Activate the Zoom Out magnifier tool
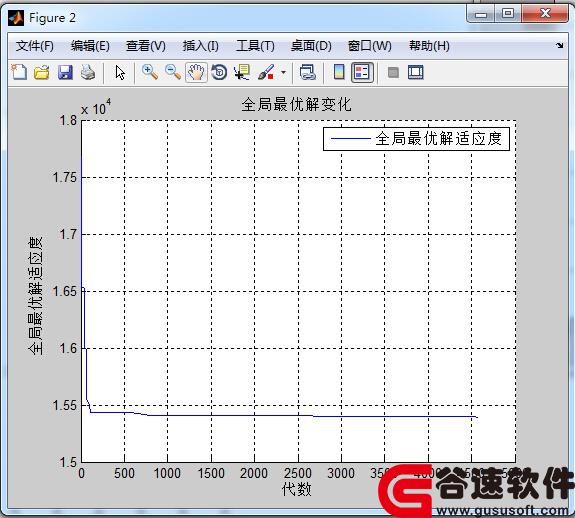Viewport: 575px width, 518px height. 172,72
